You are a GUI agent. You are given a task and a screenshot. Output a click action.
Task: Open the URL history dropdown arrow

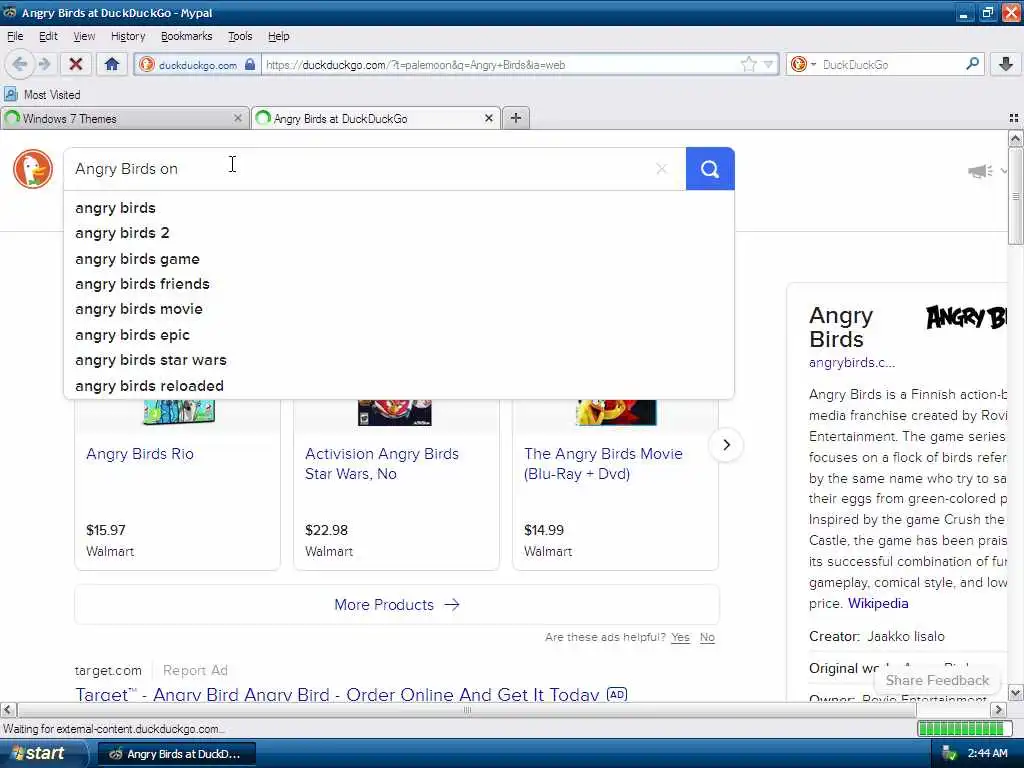pyautogui.click(x=769, y=64)
